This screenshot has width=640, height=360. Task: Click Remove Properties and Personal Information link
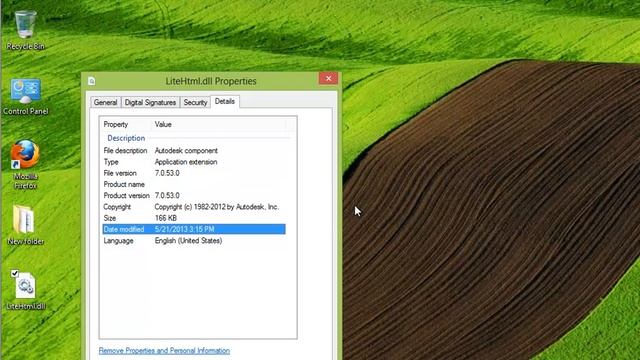click(164, 351)
